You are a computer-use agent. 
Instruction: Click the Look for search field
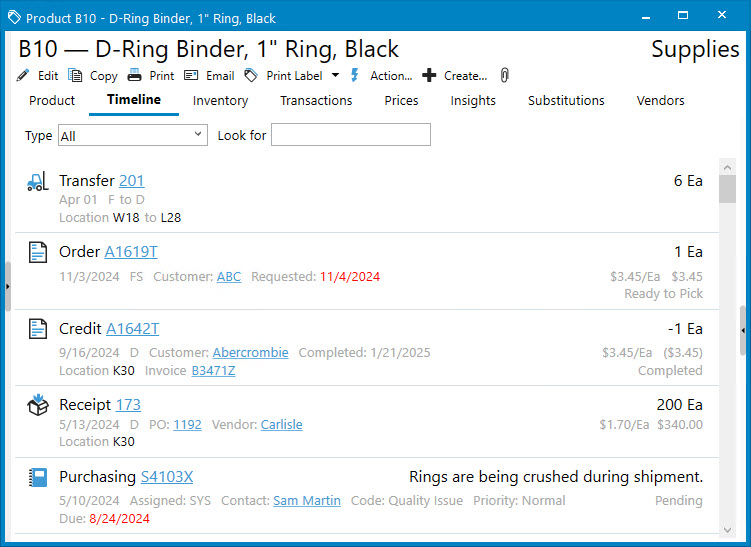[351, 135]
